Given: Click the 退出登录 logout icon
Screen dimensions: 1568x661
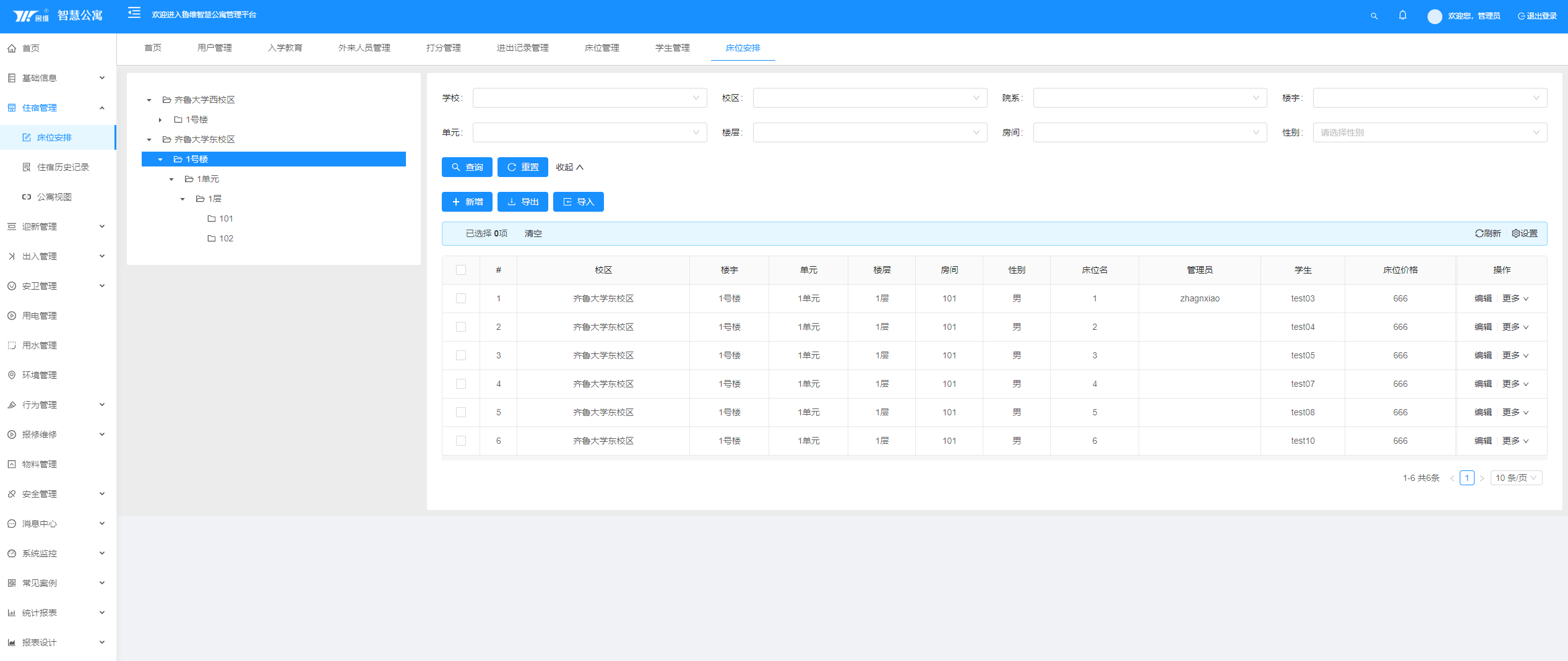Looking at the screenshot, I should click(x=1521, y=16).
